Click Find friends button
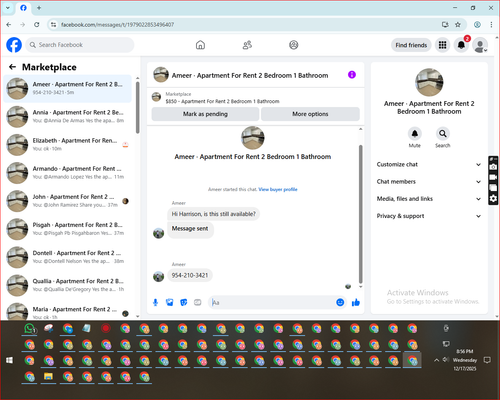This screenshot has height=400, width=500. click(x=411, y=45)
